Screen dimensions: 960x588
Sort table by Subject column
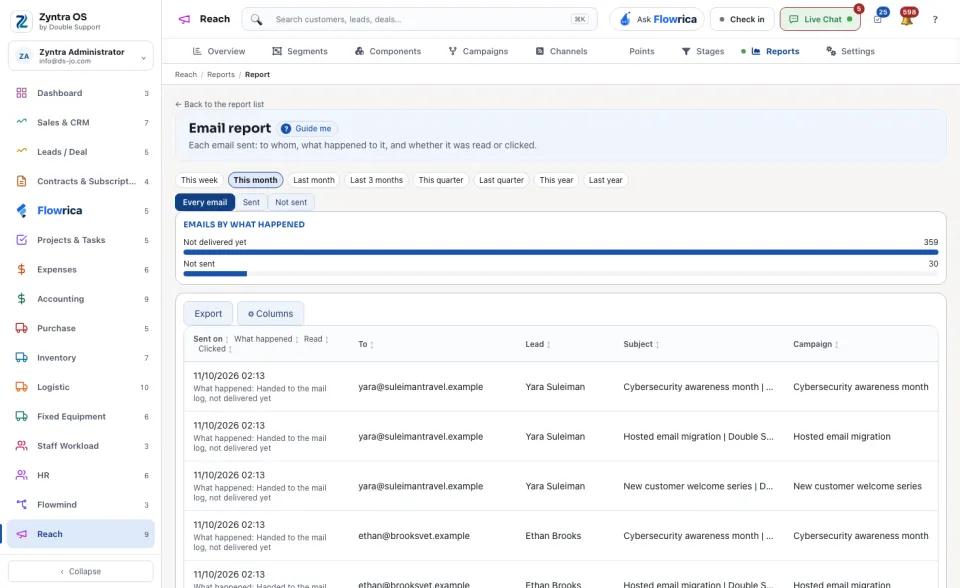click(641, 344)
